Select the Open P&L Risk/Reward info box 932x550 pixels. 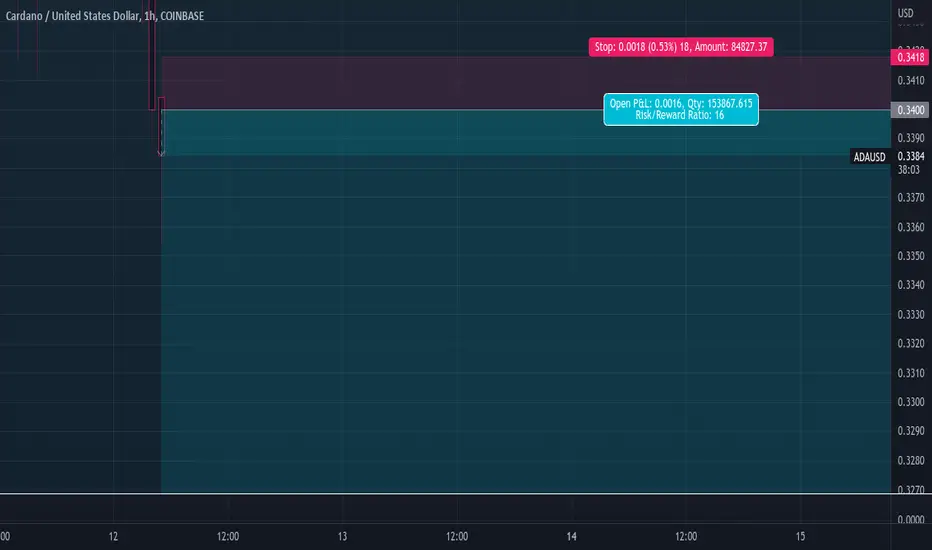click(681, 109)
